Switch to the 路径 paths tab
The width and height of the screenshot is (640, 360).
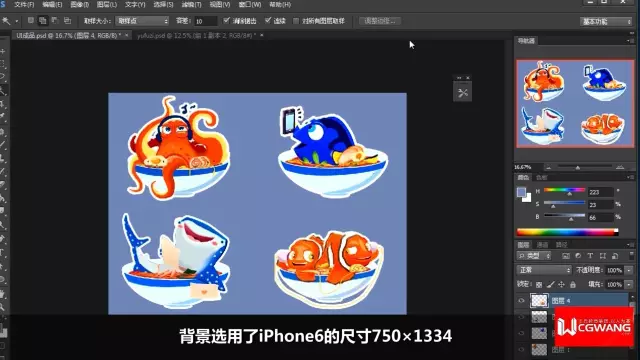[x=561, y=245]
